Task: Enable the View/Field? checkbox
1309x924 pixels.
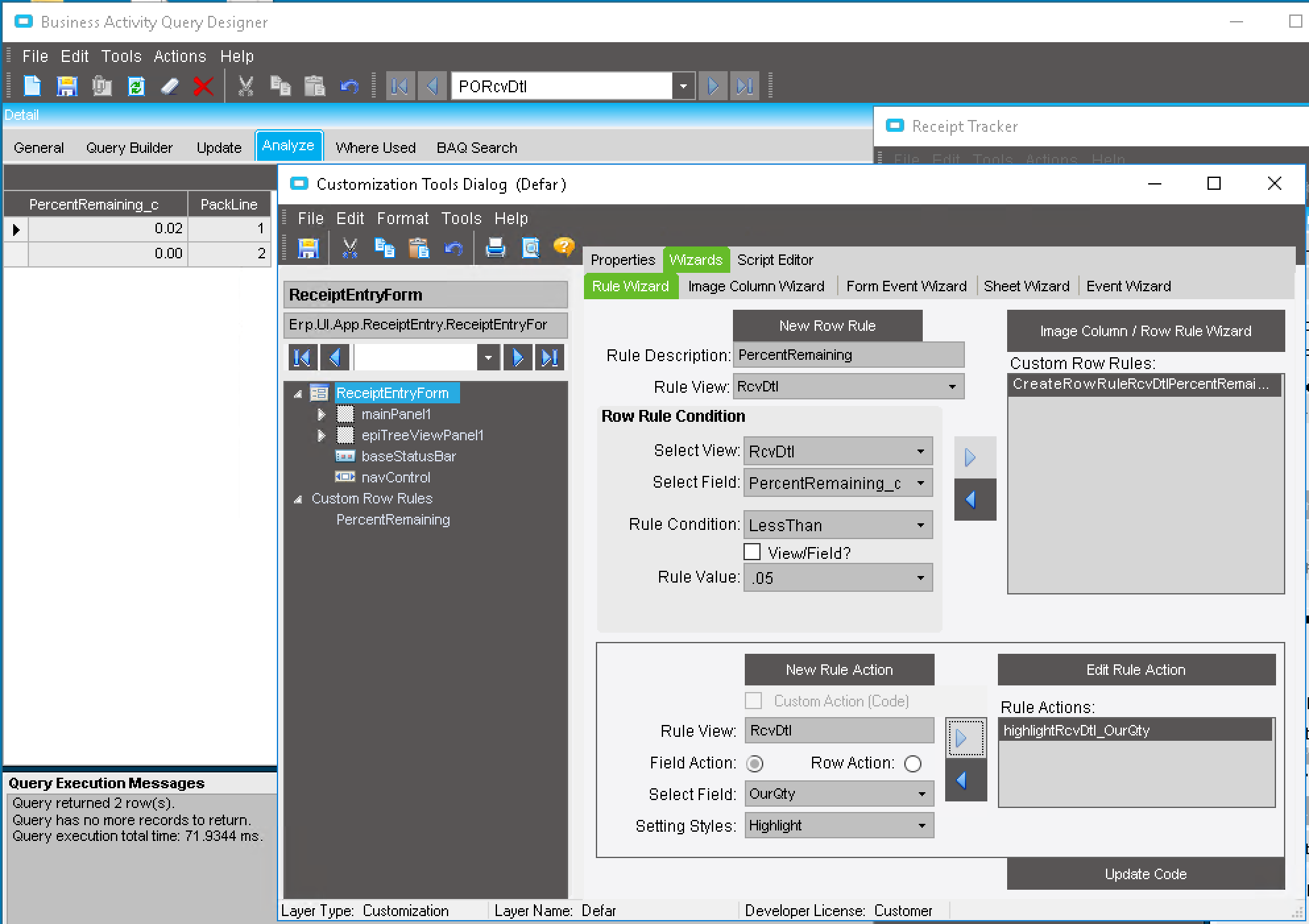Action: (x=752, y=552)
